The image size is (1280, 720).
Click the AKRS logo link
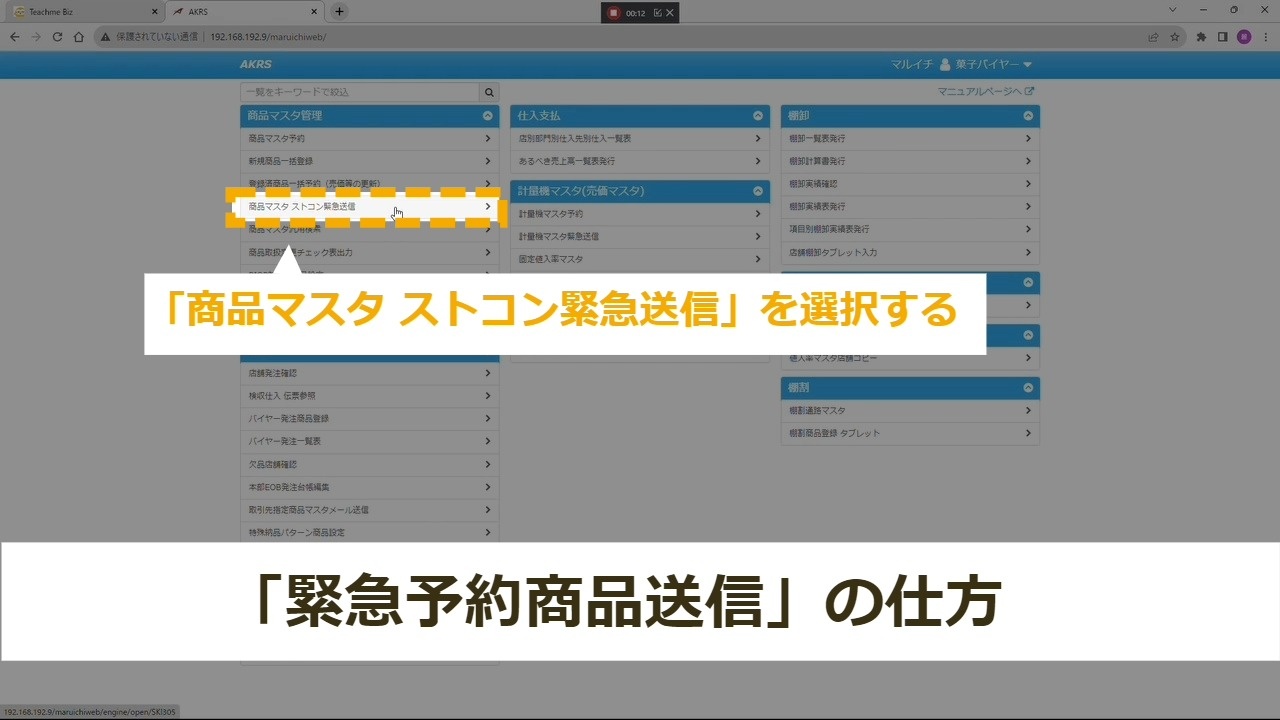coord(255,65)
